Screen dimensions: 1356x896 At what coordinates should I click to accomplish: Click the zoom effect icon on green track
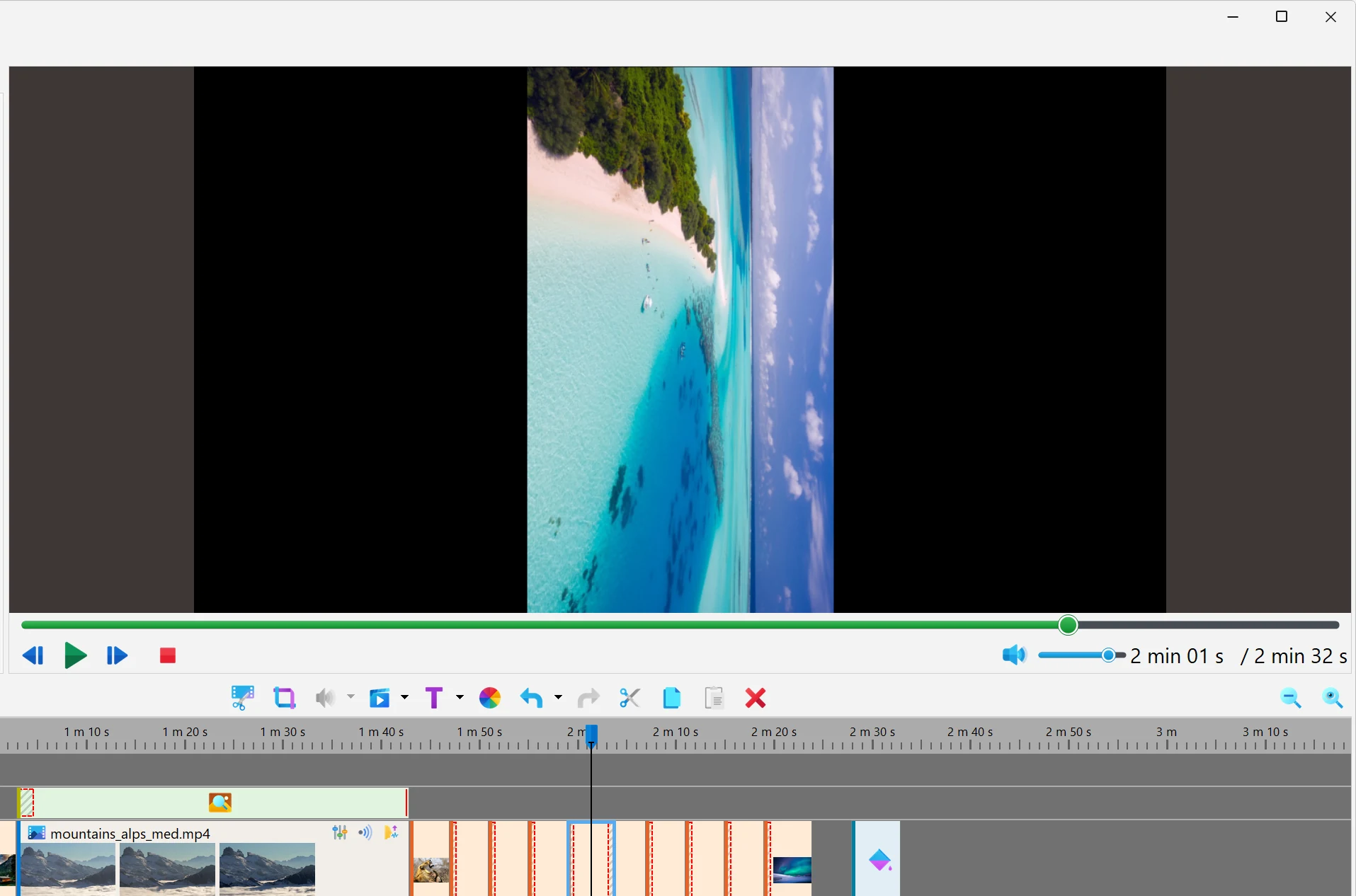(x=220, y=803)
